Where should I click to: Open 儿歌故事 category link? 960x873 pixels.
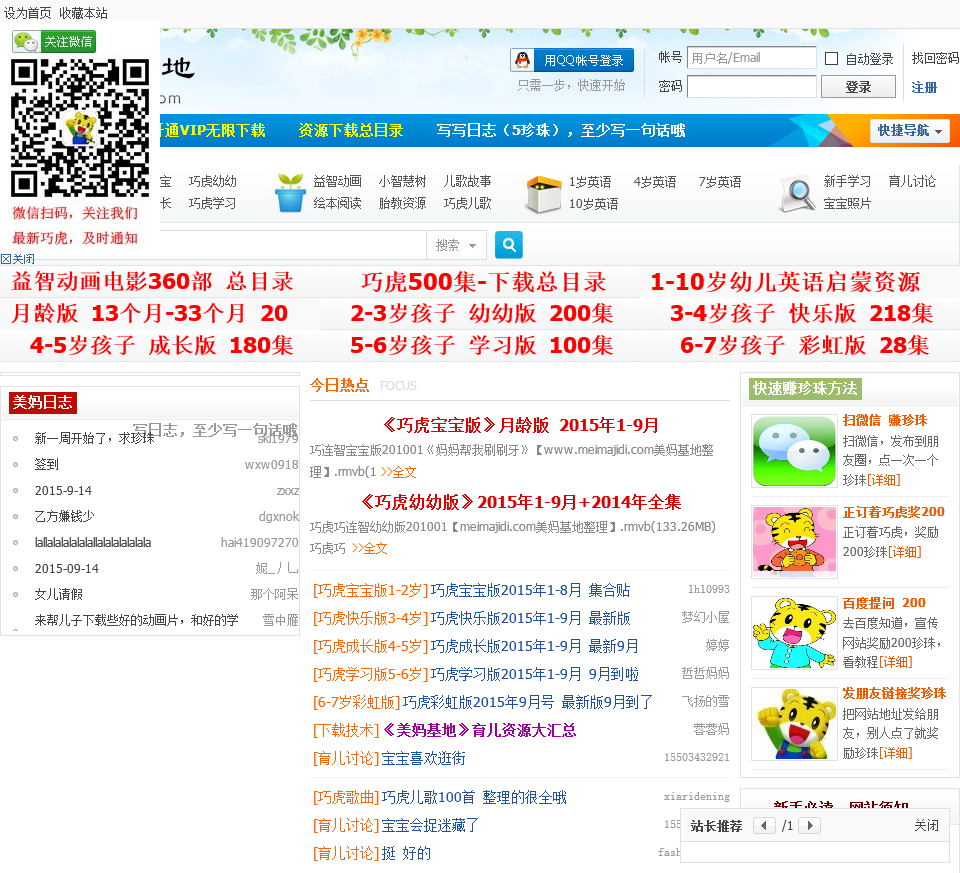pos(467,181)
